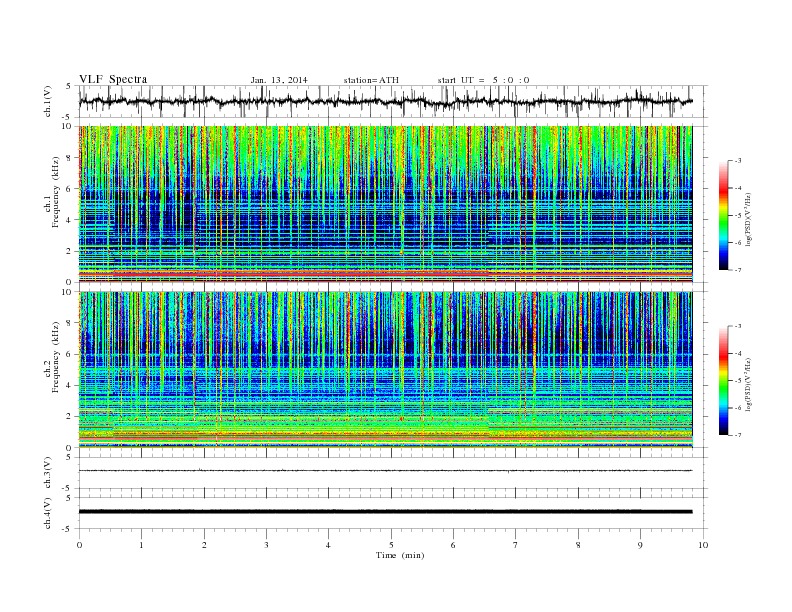Image resolution: width=792 pixels, height=612 pixels.
Task: Click time axis tick label "1"
Action: (142, 545)
